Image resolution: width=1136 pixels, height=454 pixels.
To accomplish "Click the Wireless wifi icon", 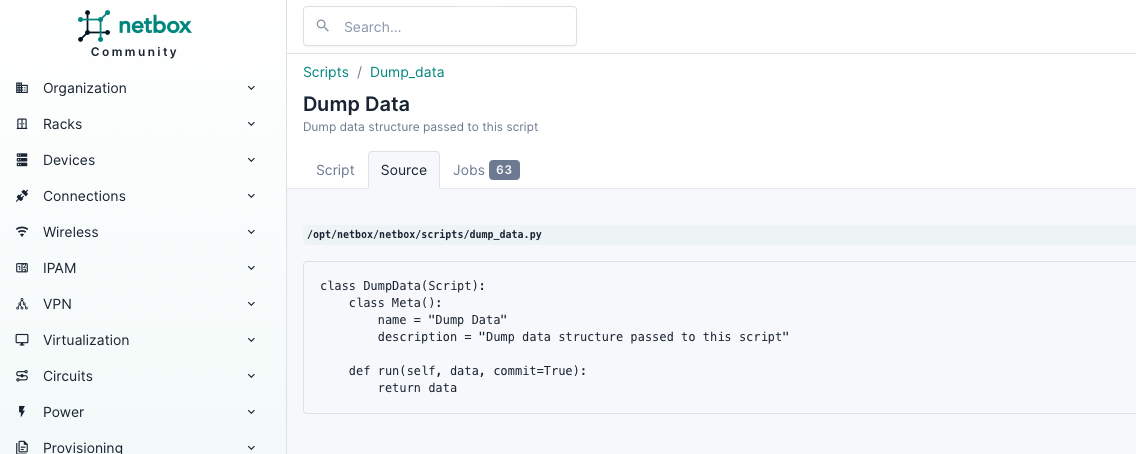I will pos(22,232).
